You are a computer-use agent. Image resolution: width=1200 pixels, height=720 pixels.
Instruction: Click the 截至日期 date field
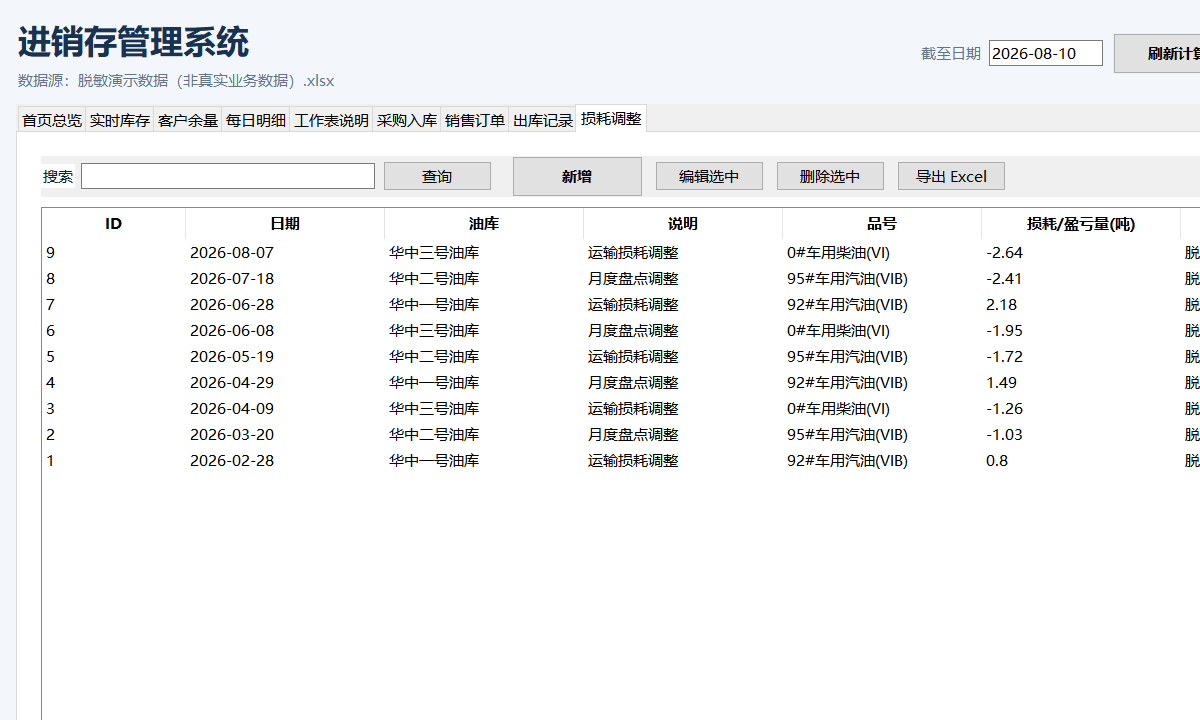[x=1046, y=53]
